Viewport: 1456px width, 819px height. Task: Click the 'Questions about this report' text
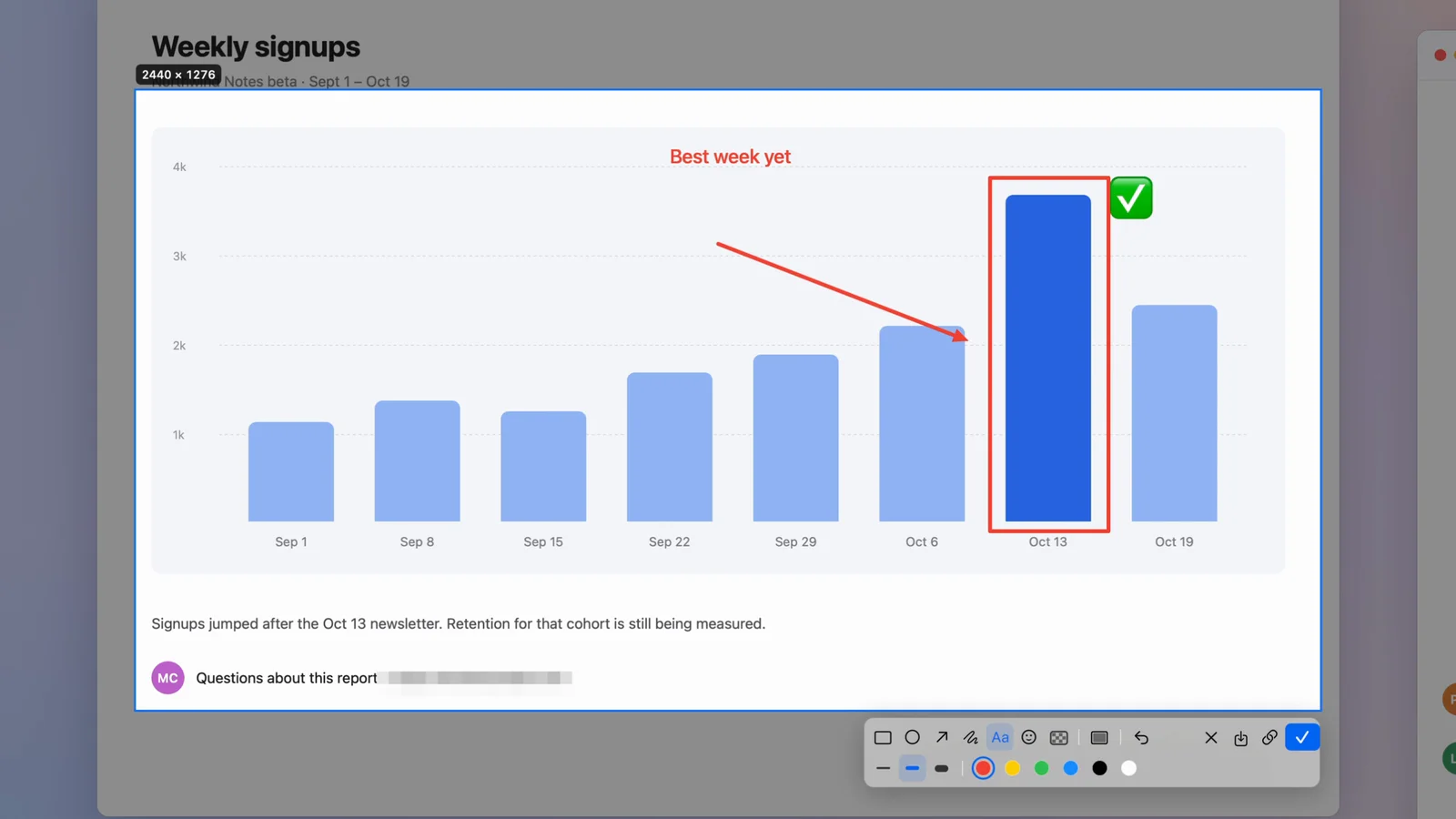pos(287,678)
